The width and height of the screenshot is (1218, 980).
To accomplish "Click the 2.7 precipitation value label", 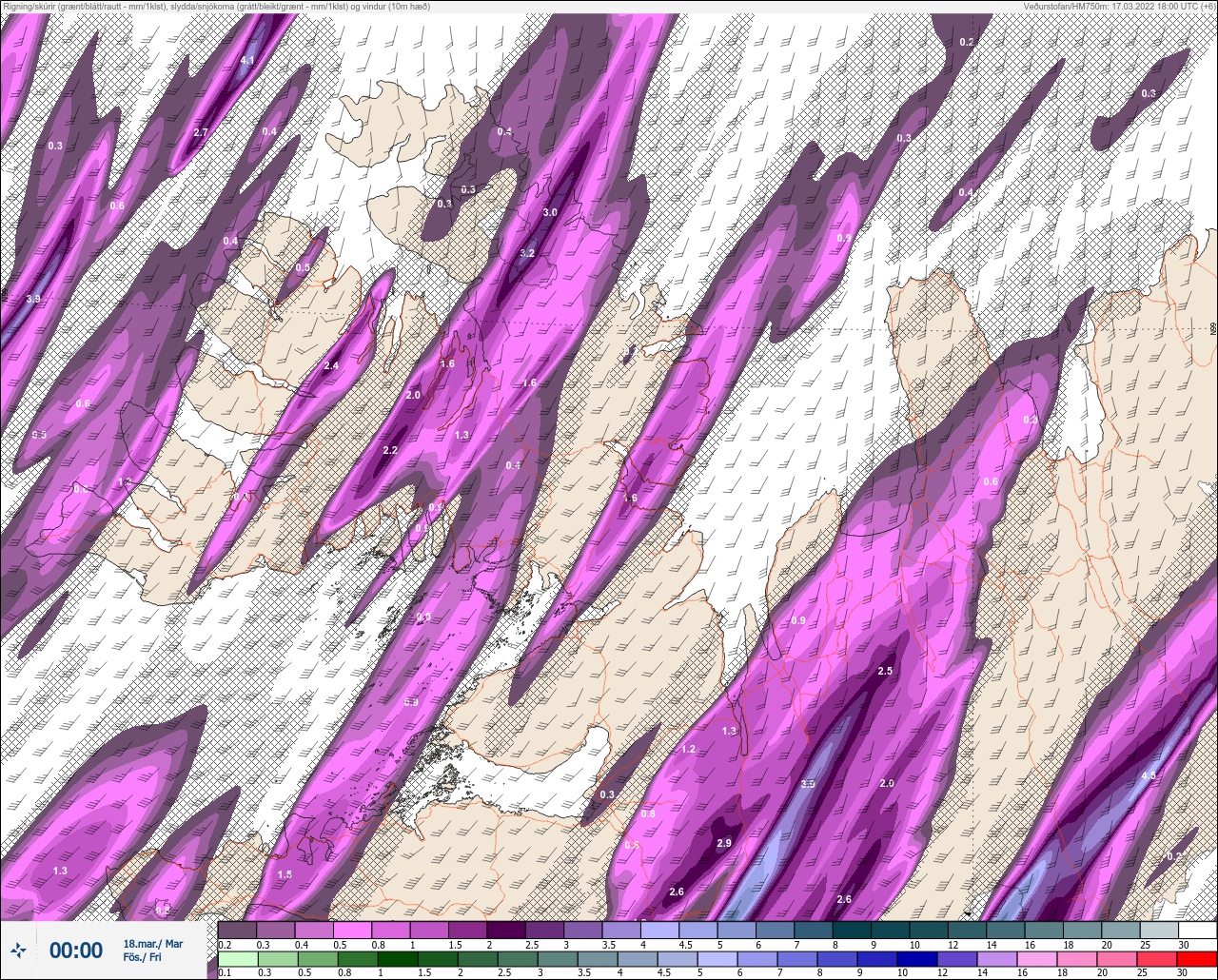I will 201,132.
